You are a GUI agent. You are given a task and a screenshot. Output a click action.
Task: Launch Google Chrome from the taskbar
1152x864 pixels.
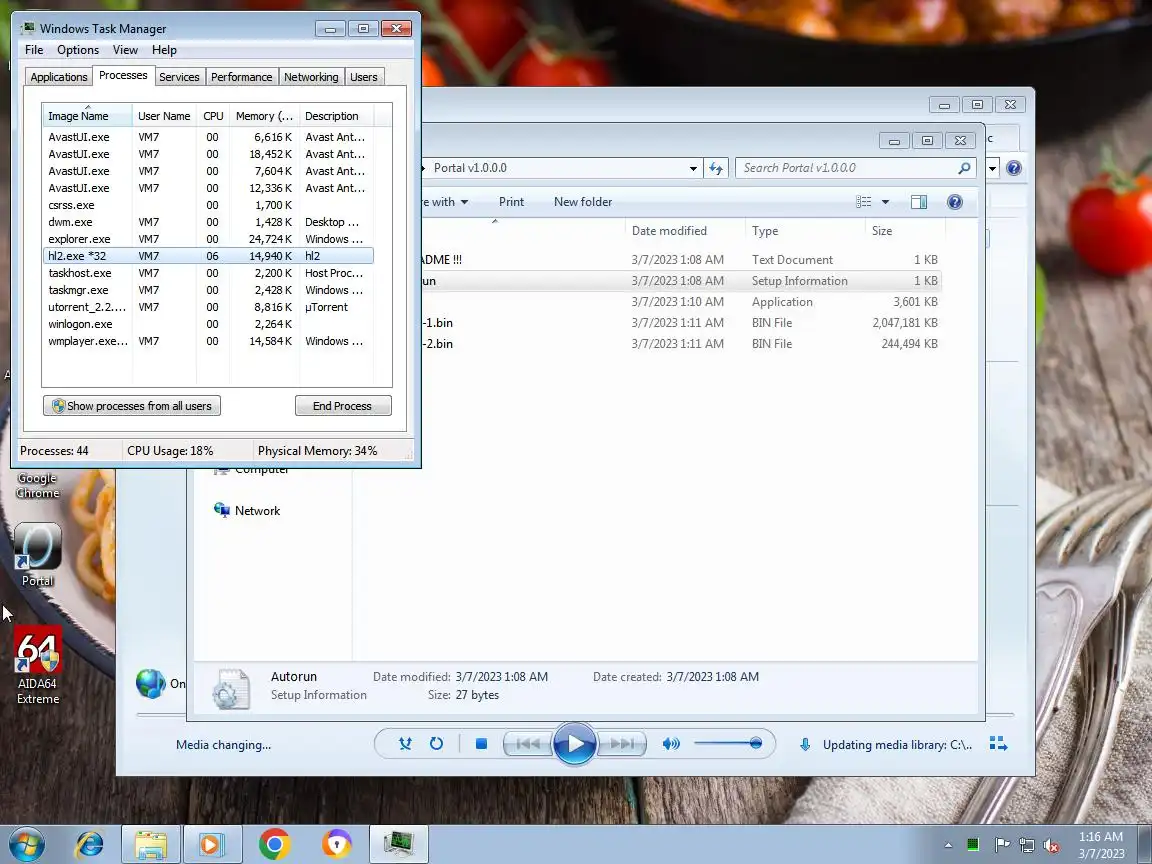(274, 845)
